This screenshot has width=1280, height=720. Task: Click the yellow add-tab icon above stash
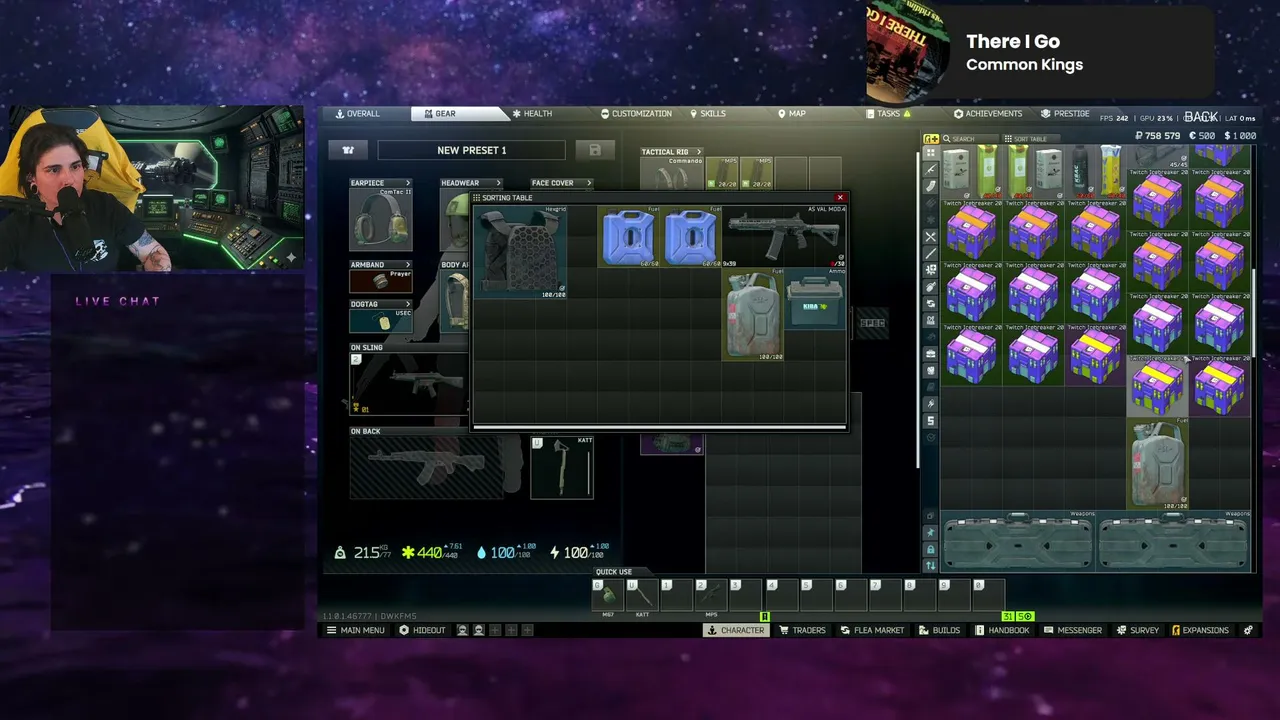(931, 139)
